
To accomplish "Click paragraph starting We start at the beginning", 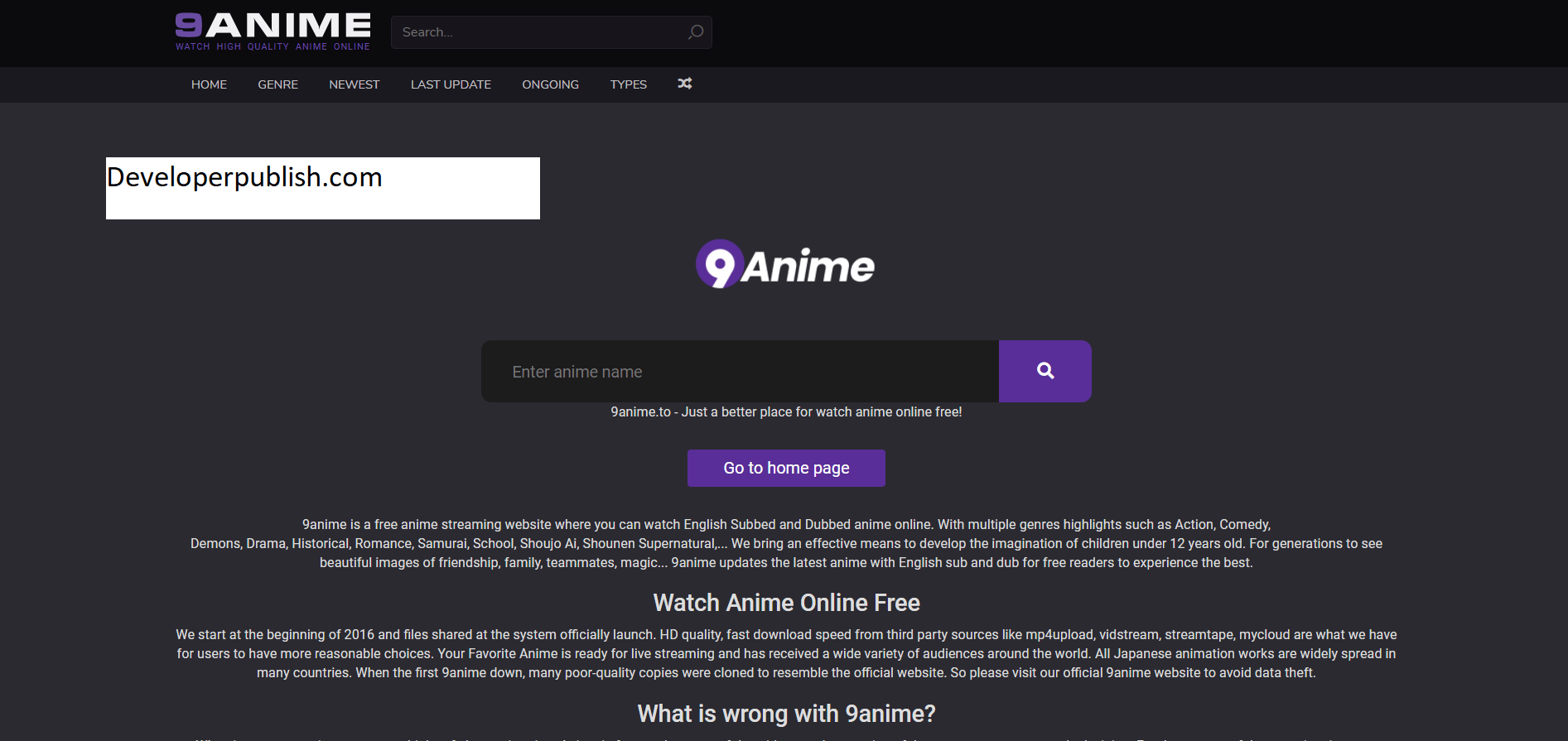I will point(786,653).
